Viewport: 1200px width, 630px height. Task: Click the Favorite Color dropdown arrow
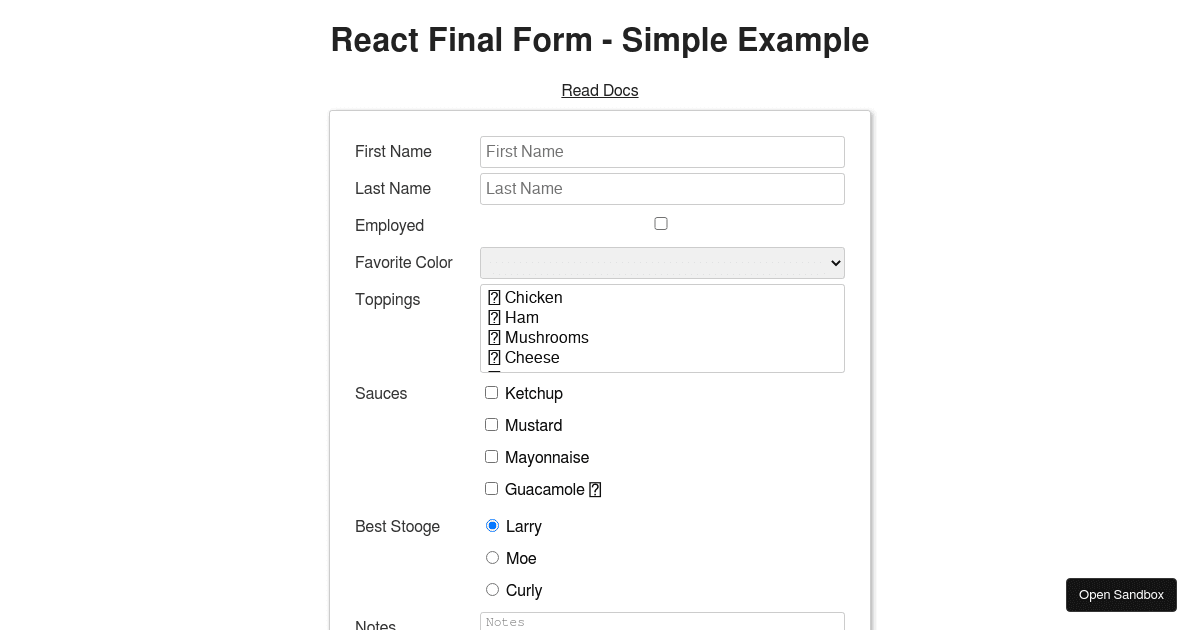[836, 262]
